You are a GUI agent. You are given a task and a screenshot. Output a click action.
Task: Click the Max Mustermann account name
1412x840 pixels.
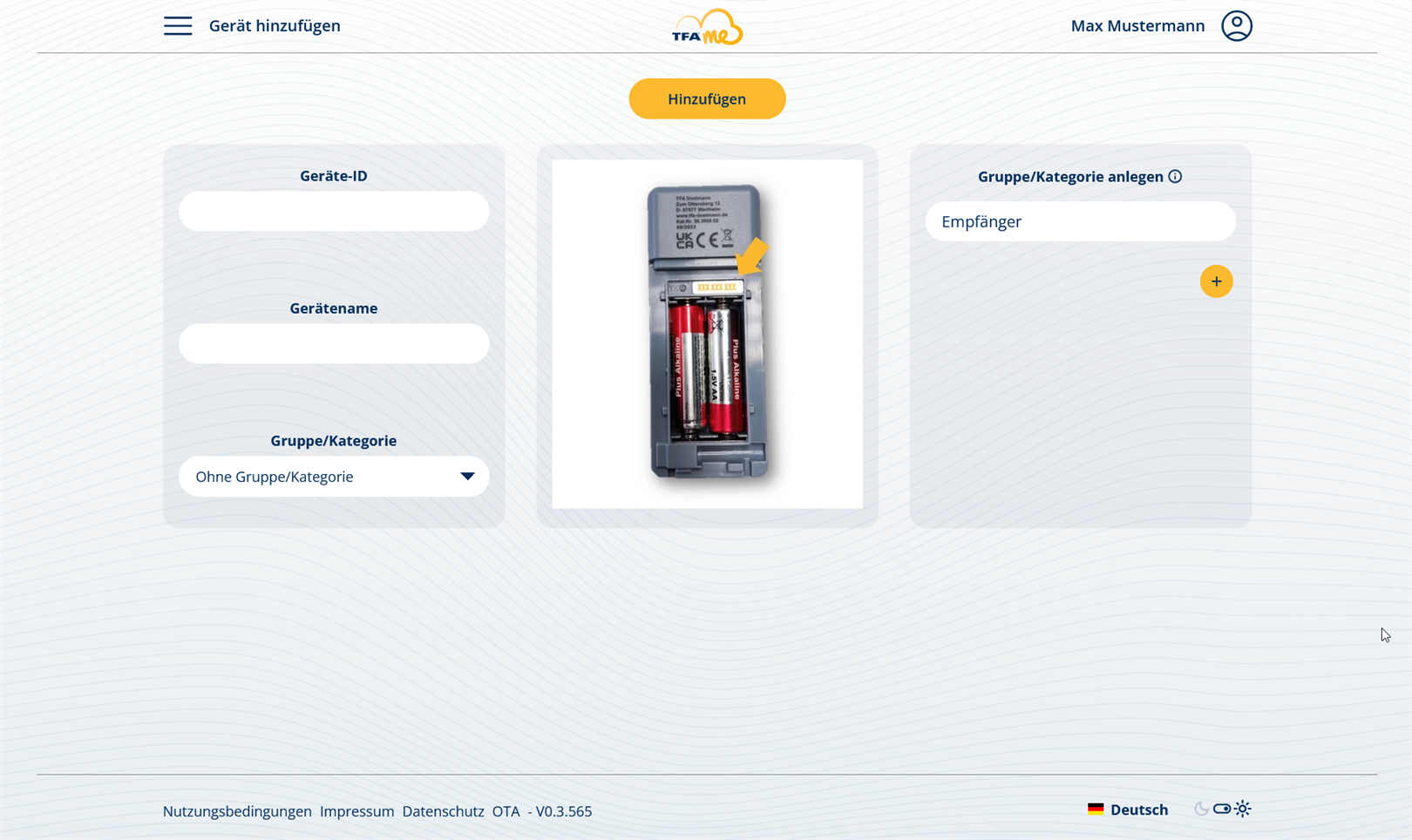[1137, 26]
